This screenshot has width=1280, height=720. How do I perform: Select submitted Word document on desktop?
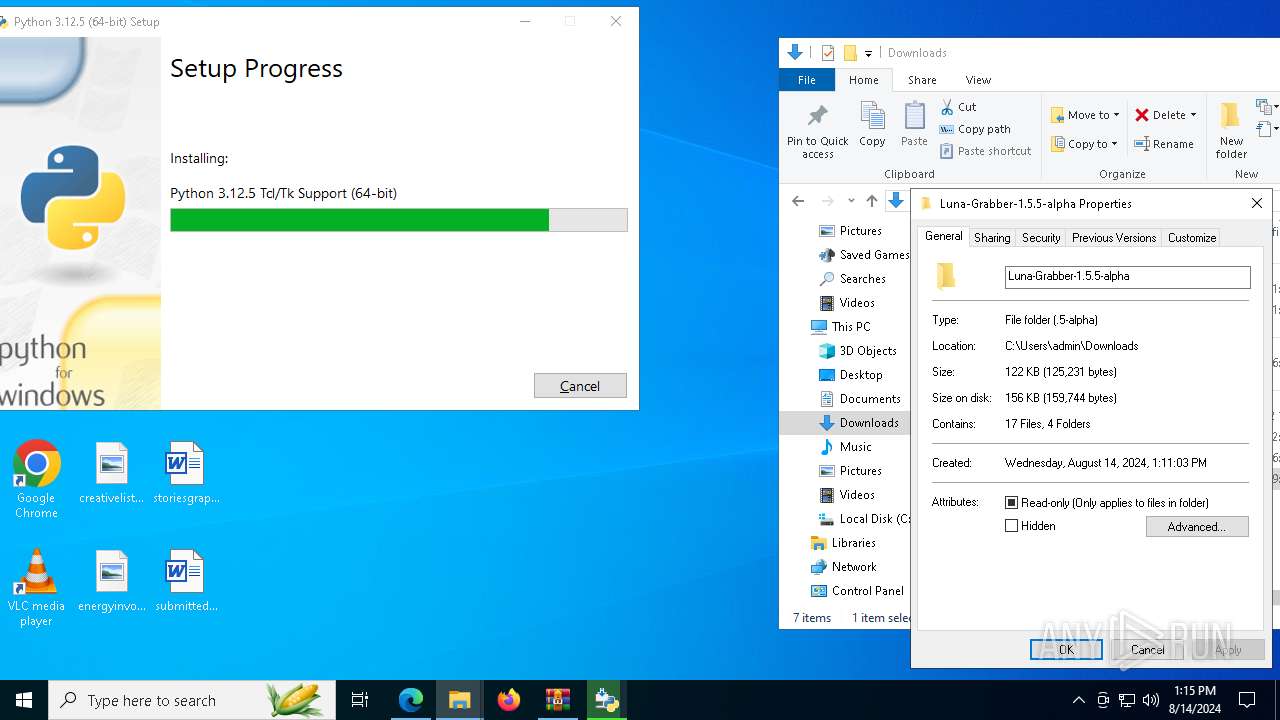coord(186,582)
